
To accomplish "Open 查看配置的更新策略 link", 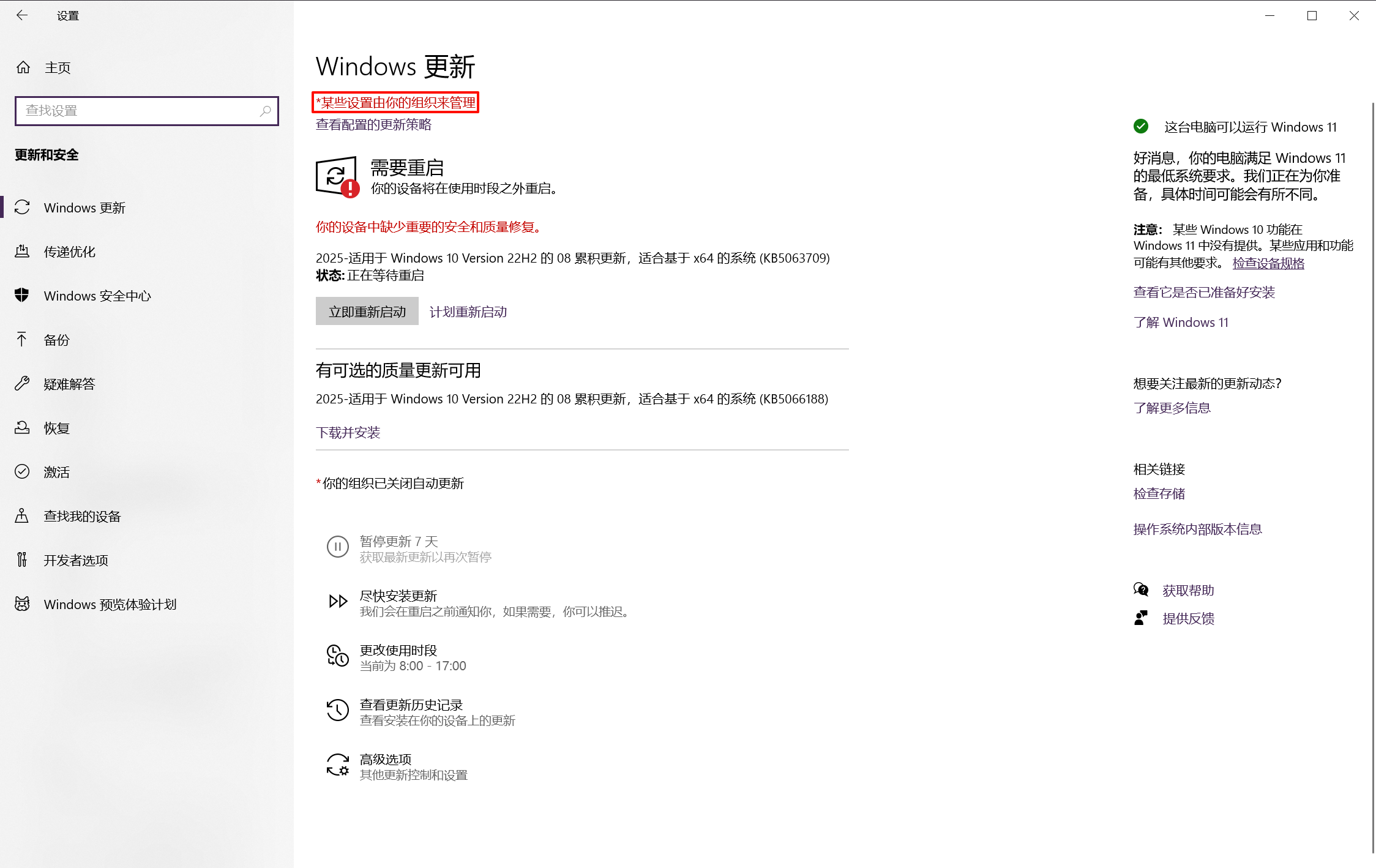I will click(x=373, y=125).
